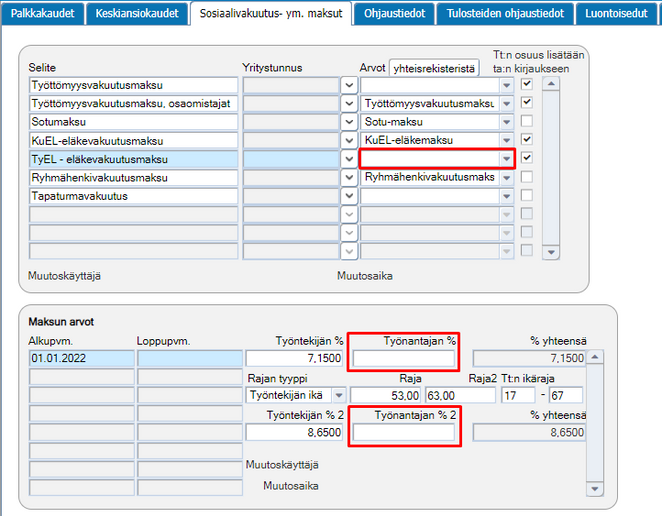Screen dimensions: 662x516
Task: Click down arrow of Maksun arvot scrollbar
Action: (x=595, y=489)
